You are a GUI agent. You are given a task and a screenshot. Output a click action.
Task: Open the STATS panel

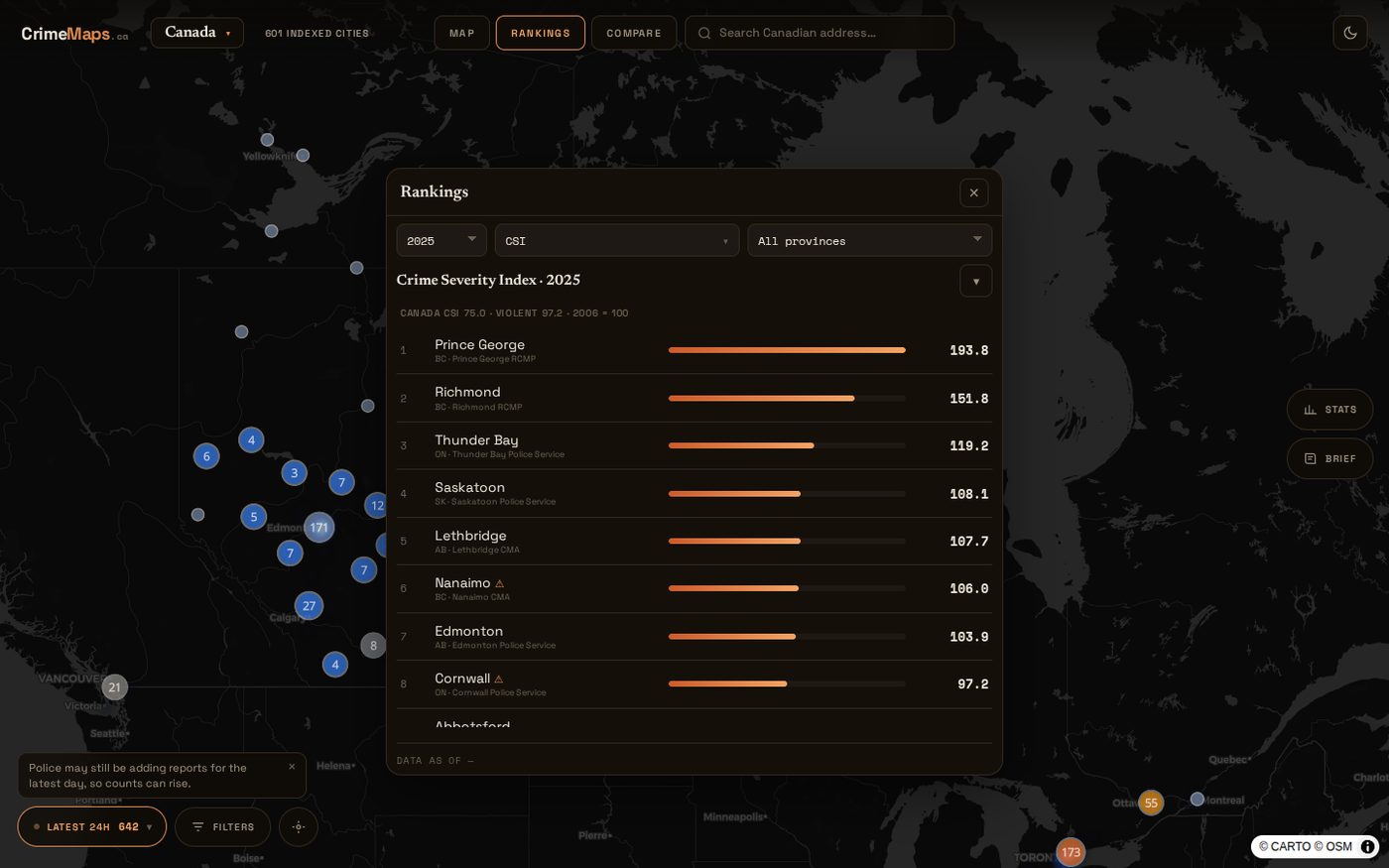[x=1329, y=409]
